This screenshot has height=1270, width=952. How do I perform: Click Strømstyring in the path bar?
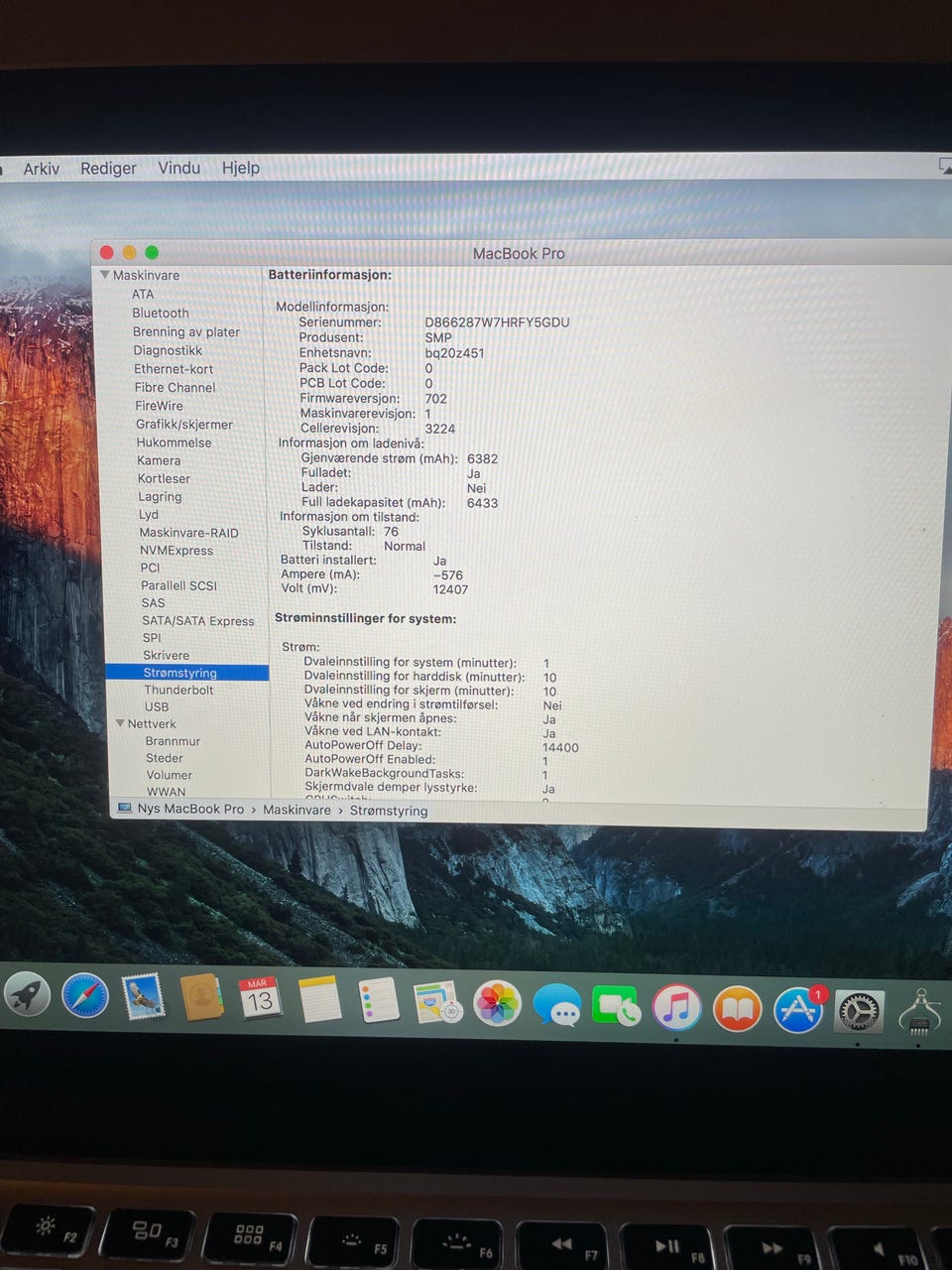tap(389, 811)
